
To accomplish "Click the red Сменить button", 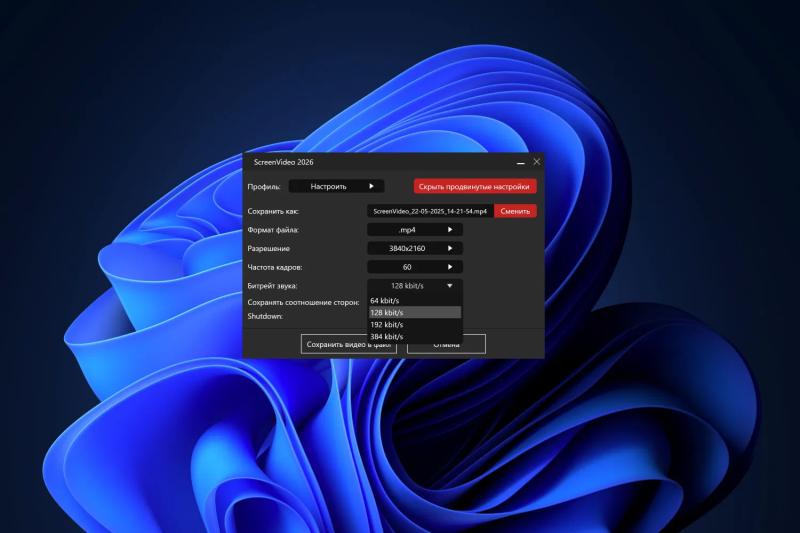I will click(x=515, y=211).
